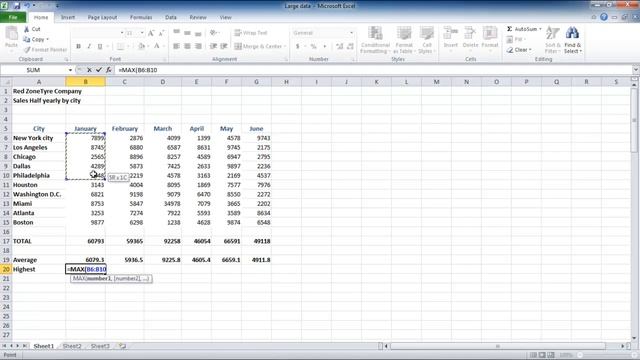Open the Insert Function fx button

(x=109, y=70)
